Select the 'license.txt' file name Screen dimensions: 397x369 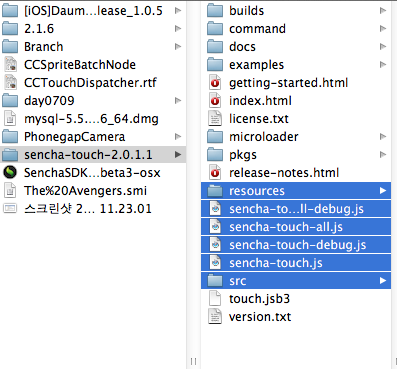pyautogui.click(x=259, y=119)
